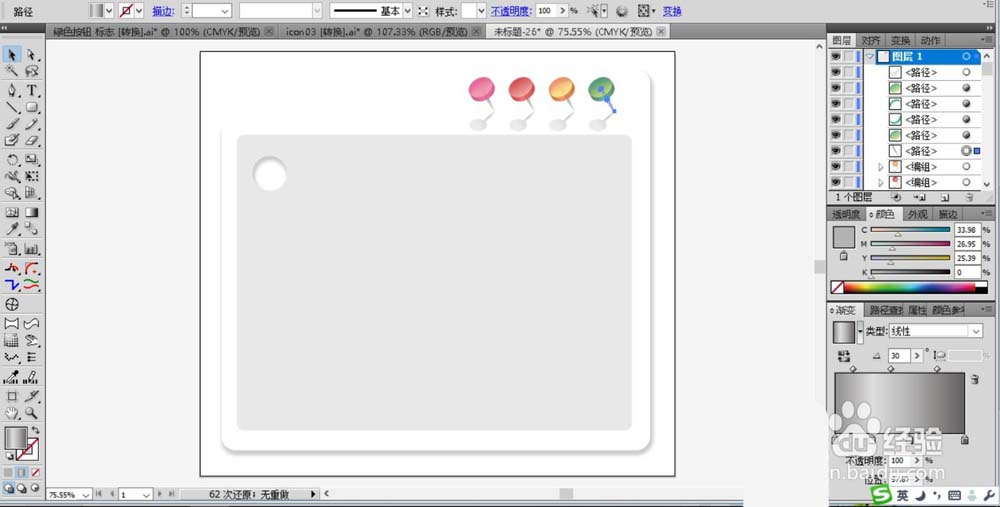Viewport: 1000px width, 507px height.
Task: Click the create new layer icon
Action: pyautogui.click(x=945, y=198)
